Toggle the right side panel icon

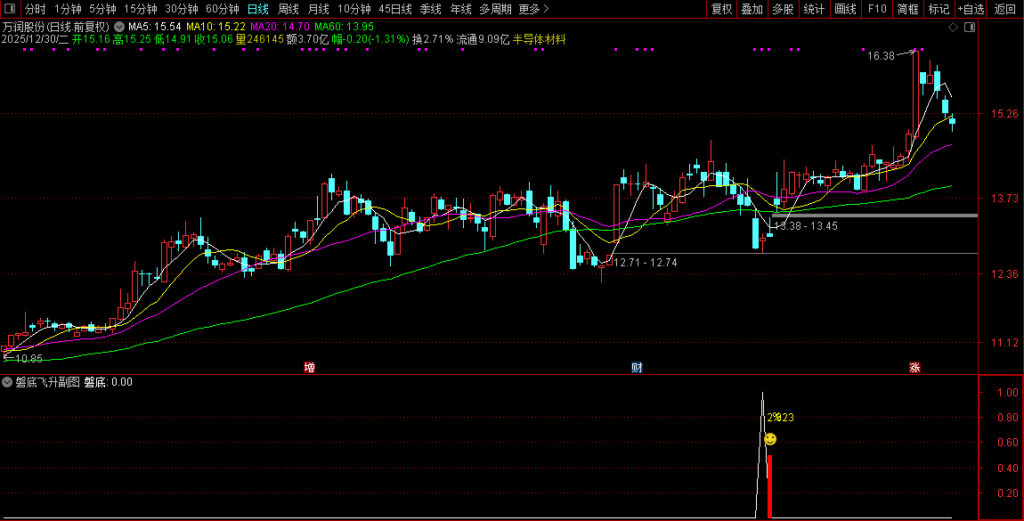pyautogui.click(x=971, y=26)
